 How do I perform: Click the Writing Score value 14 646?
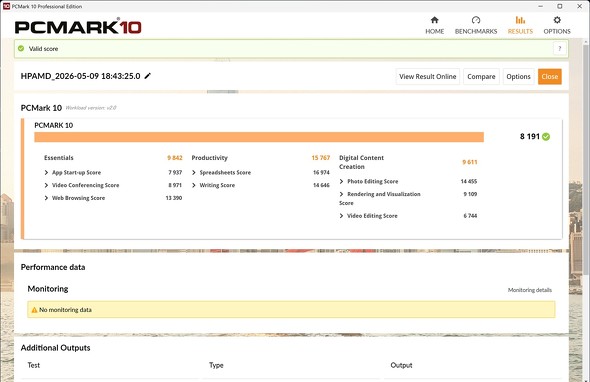click(321, 185)
